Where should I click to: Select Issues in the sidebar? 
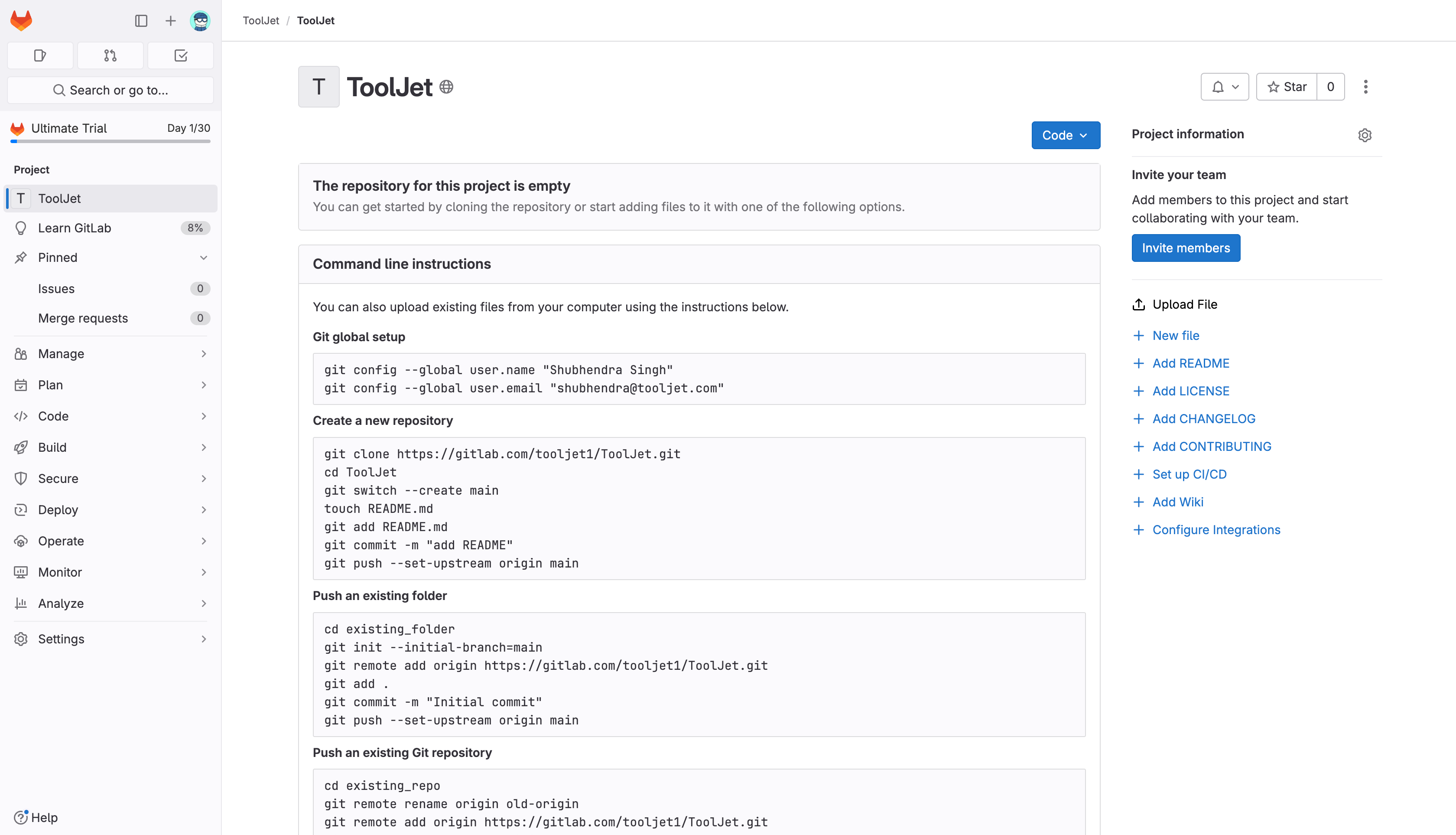pyautogui.click(x=56, y=288)
